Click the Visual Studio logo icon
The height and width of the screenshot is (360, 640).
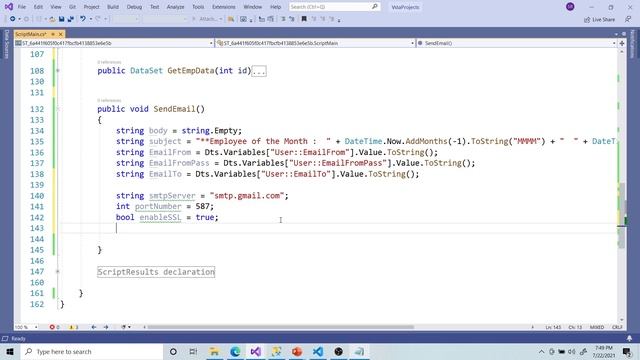coord(9,7)
